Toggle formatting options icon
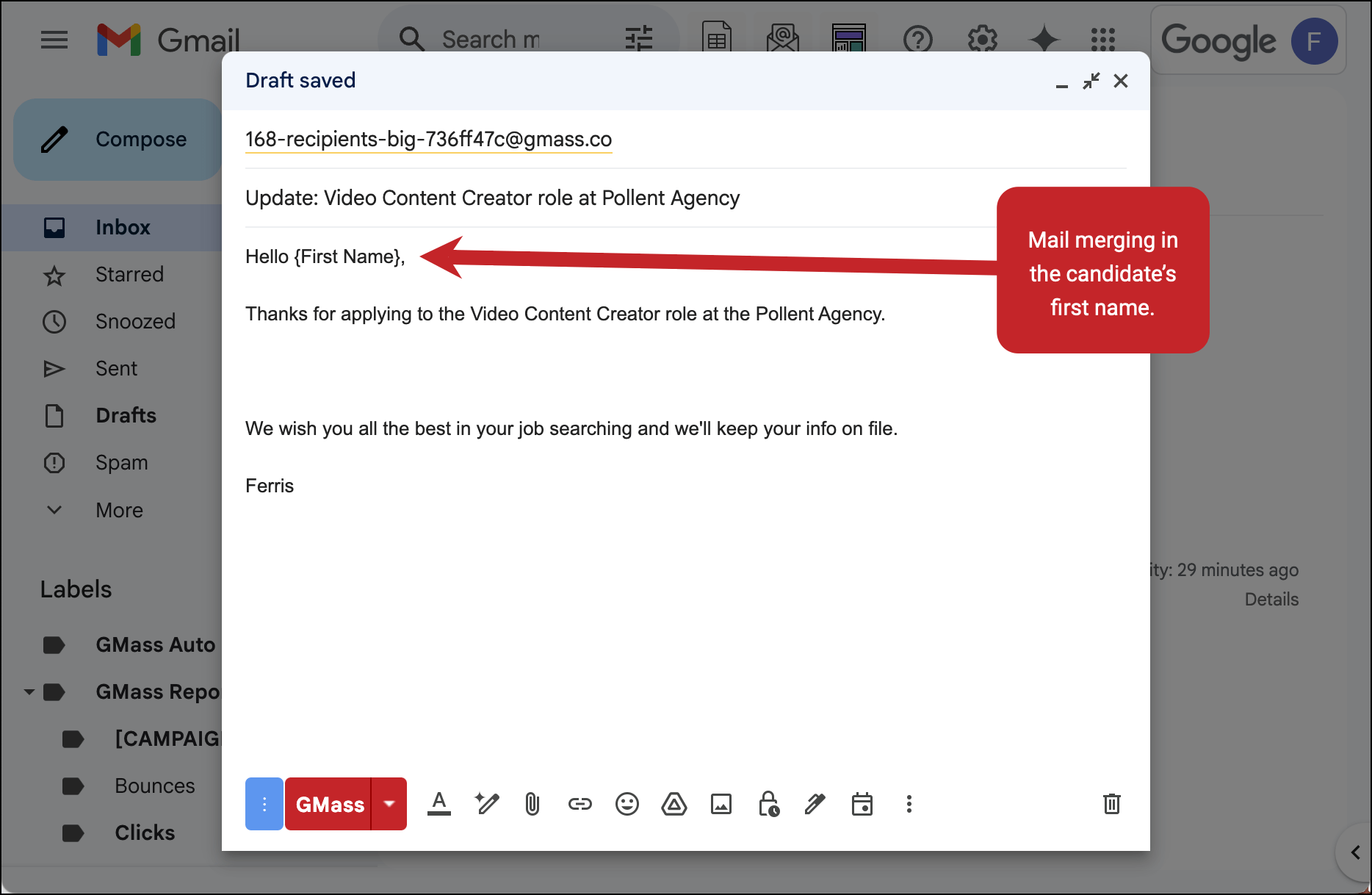The height and width of the screenshot is (895, 1372). click(439, 804)
